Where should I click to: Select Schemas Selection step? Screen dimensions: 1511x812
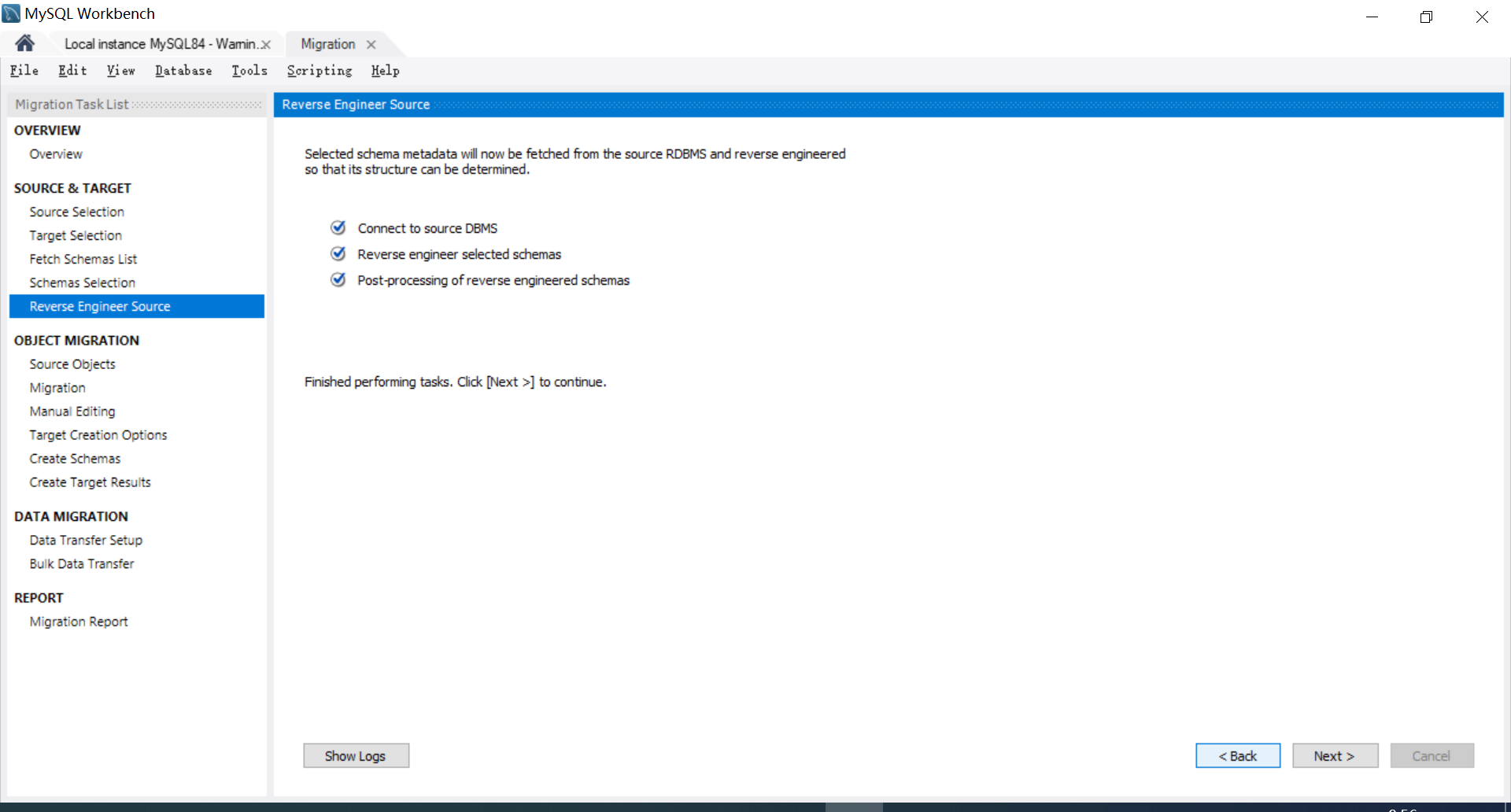click(x=83, y=283)
